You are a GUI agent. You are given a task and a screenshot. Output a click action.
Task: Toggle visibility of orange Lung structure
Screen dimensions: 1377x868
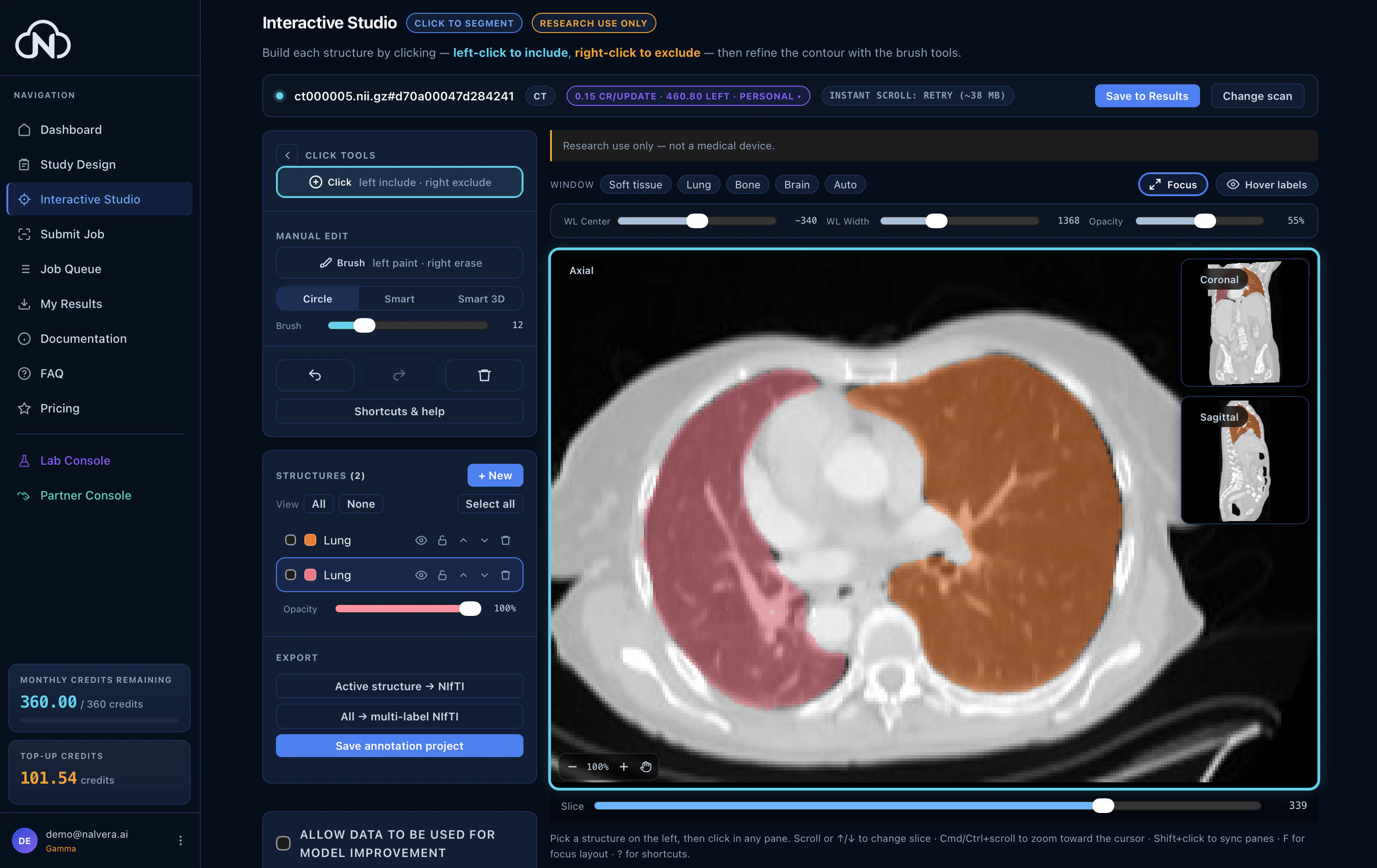click(421, 540)
